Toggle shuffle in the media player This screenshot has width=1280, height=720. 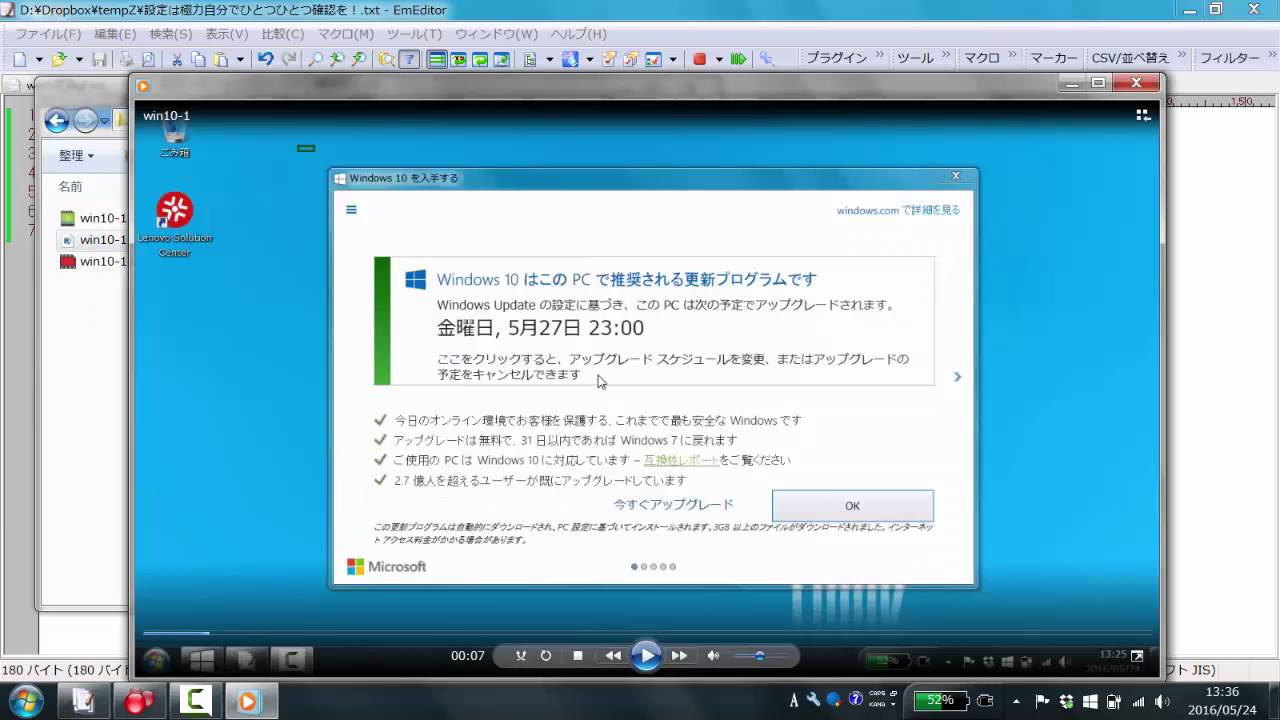520,656
